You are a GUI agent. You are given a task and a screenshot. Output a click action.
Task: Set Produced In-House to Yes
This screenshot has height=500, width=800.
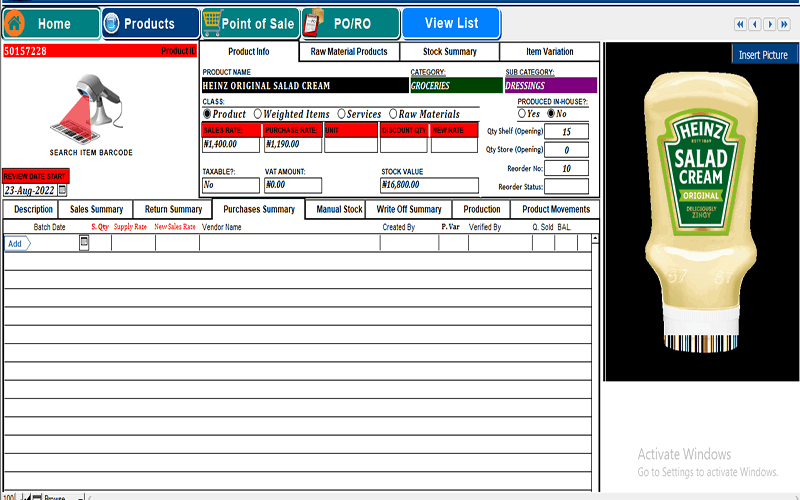click(521, 114)
